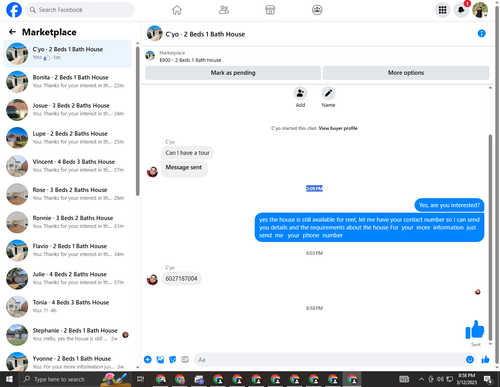Open Windows Start button

[x=9, y=379]
